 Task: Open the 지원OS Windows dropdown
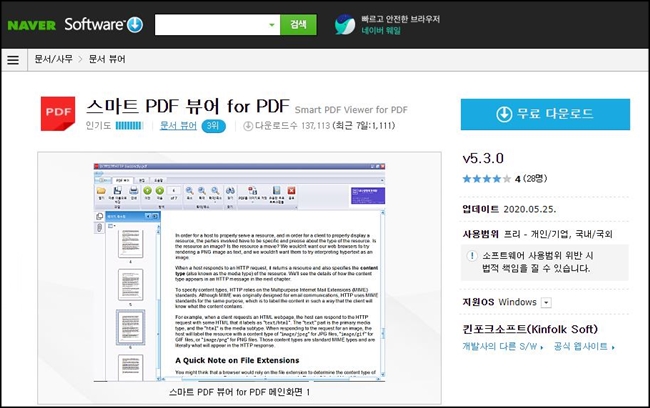click(x=546, y=303)
